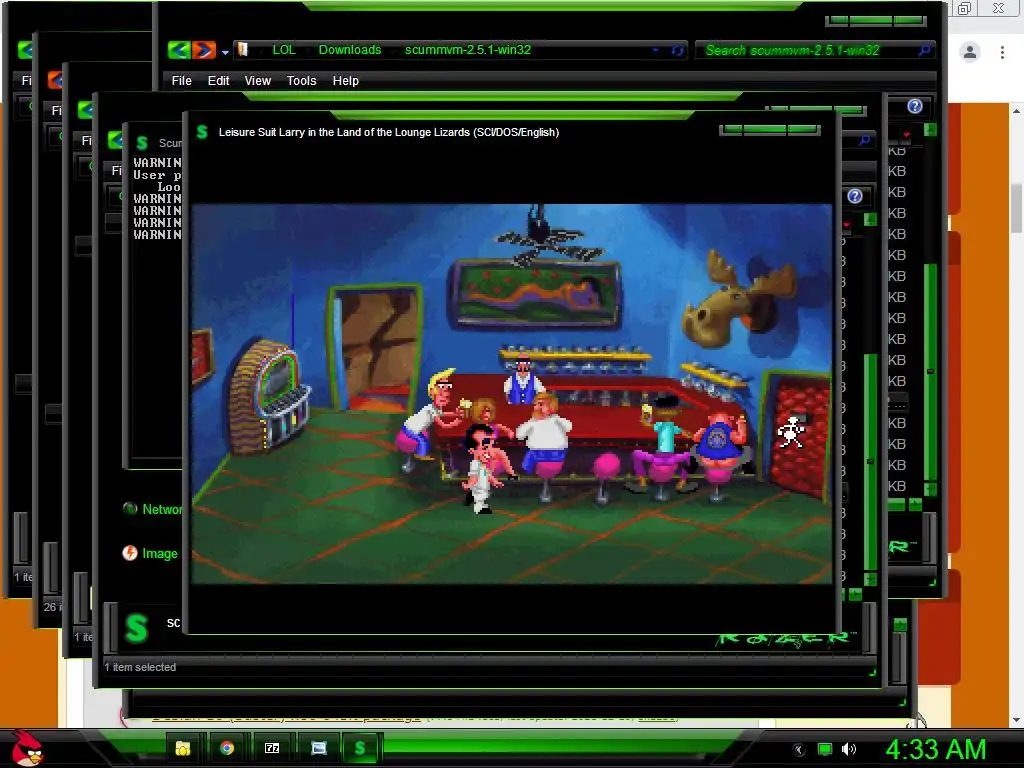Open the Help menu
Screen dimensions: 1024x768
click(345, 80)
